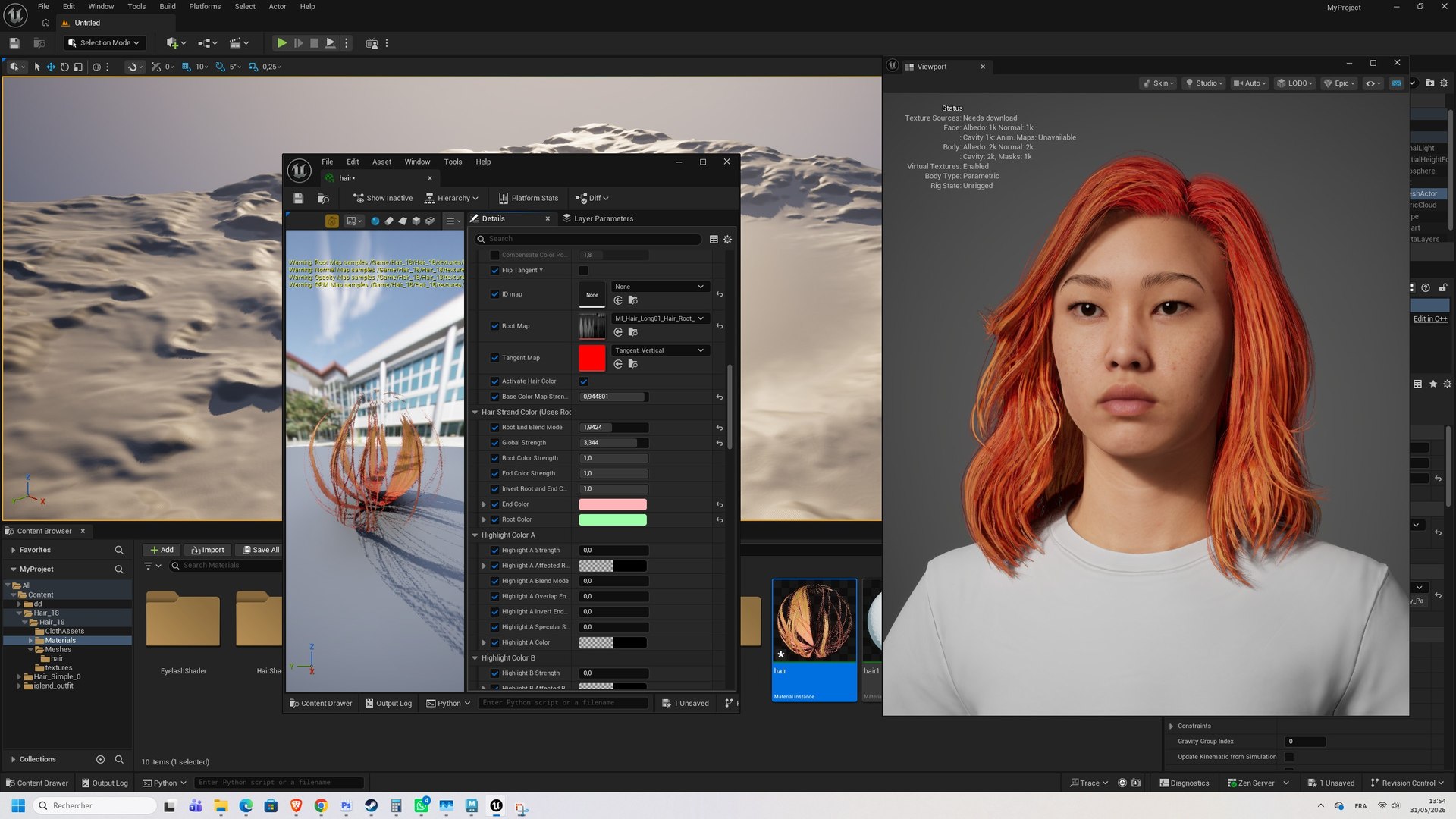Viewport: 1456px width, 819px height.
Task: Switch material preview to sphere shape
Action: [375, 221]
